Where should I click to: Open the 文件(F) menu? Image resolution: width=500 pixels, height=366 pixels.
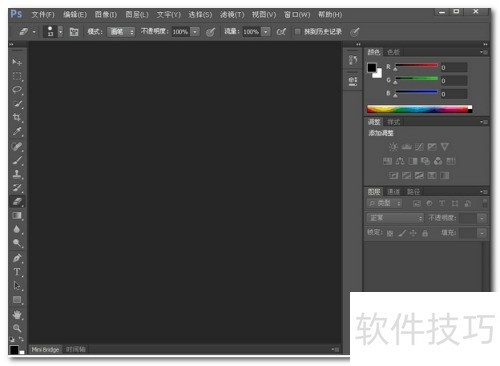[43, 15]
